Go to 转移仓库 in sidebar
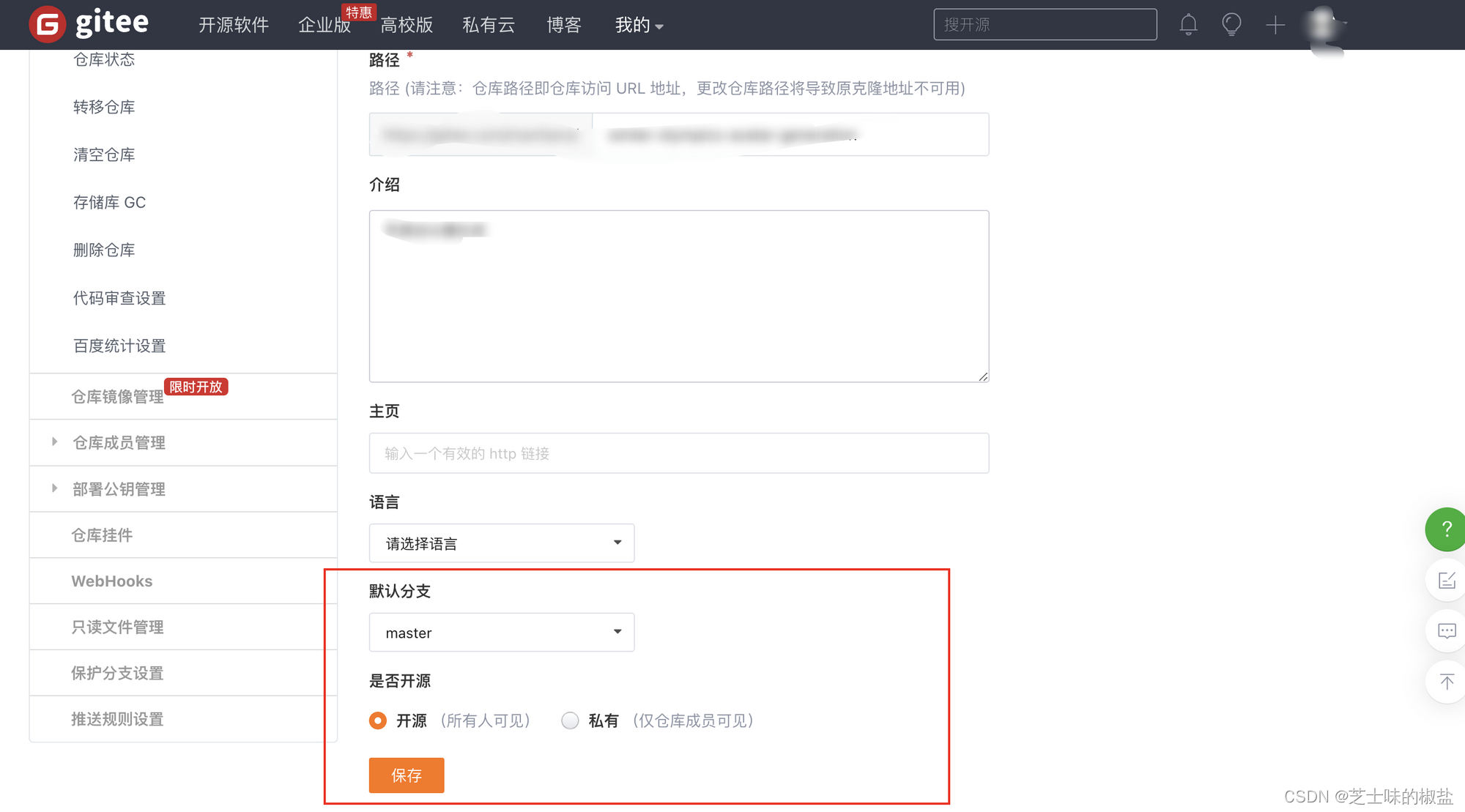This screenshot has height=812, width=1465. (104, 107)
